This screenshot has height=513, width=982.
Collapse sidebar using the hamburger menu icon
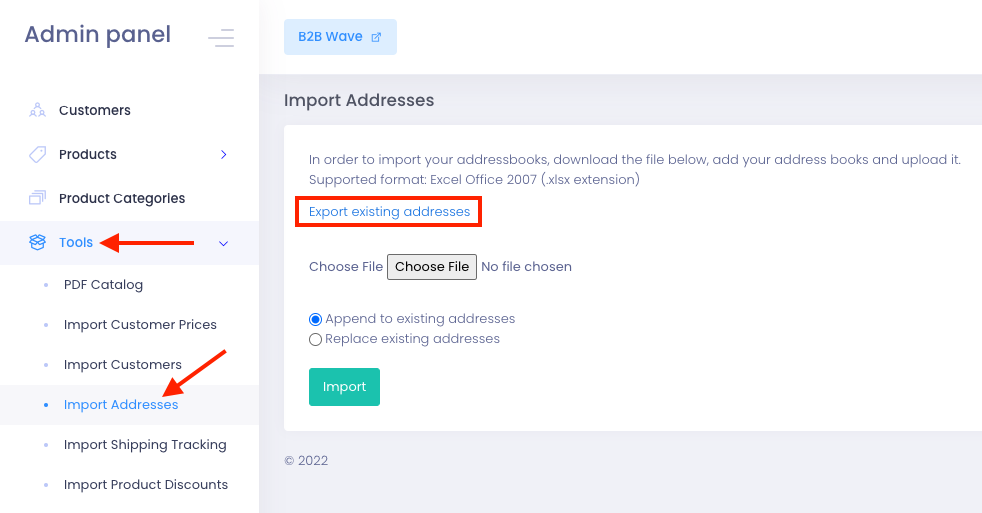point(221,38)
